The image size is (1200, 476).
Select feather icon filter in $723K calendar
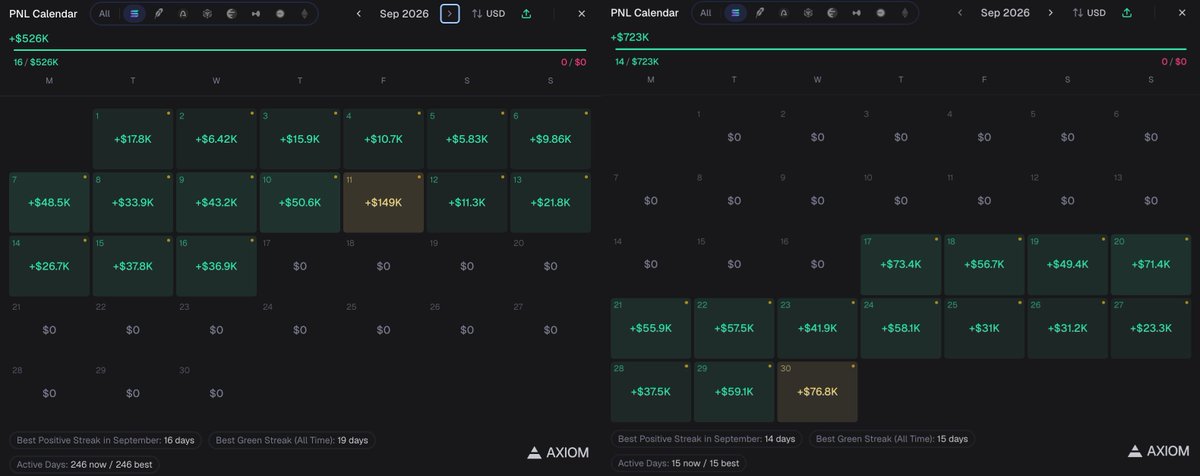tap(760, 13)
